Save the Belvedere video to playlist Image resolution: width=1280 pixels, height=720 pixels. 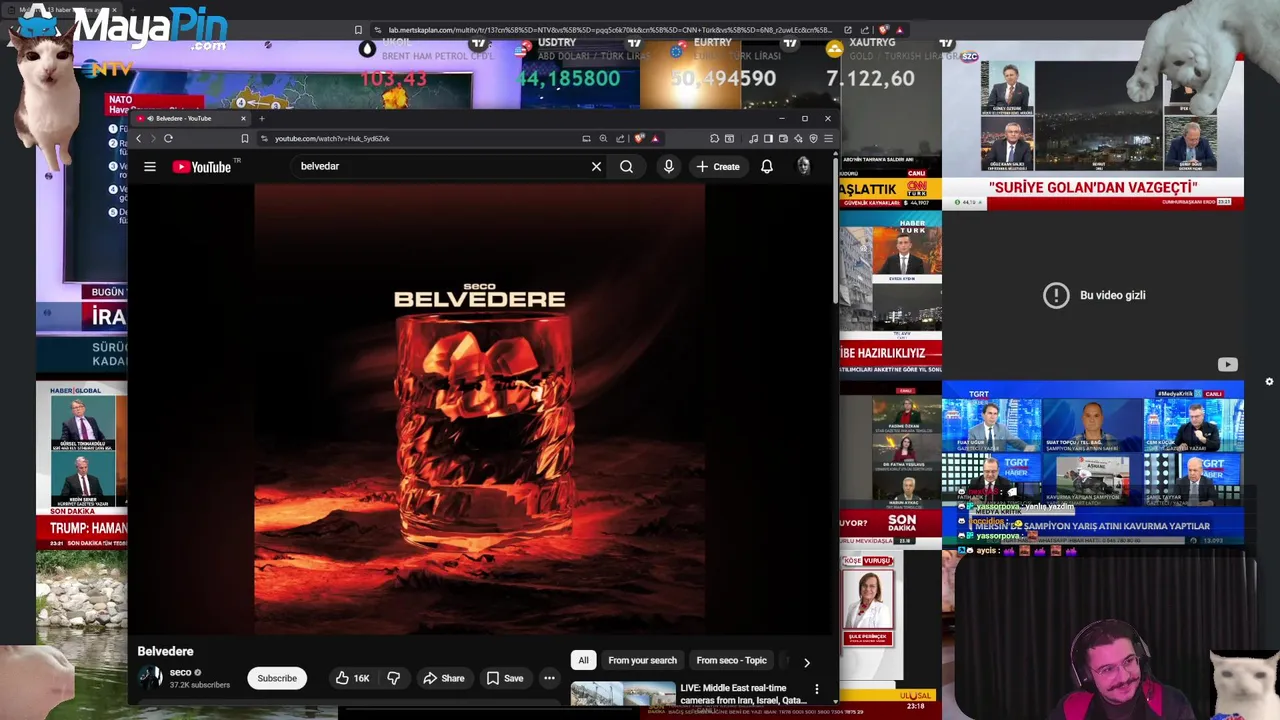pyautogui.click(x=505, y=678)
